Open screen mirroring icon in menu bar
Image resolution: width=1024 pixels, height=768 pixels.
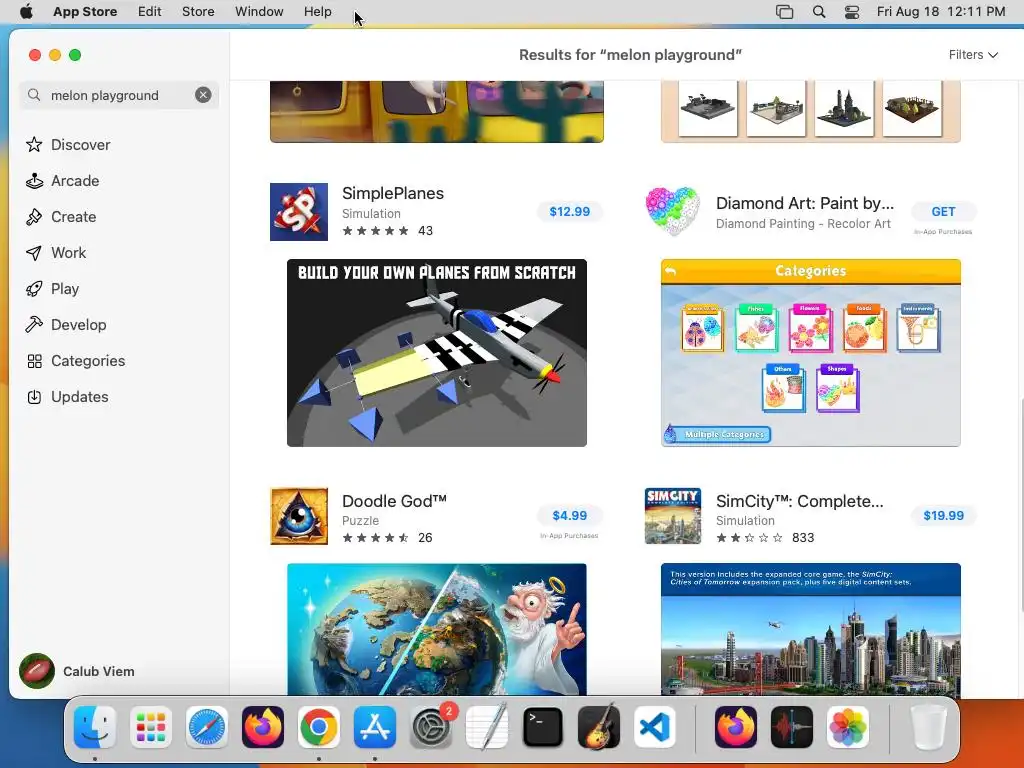coord(784,12)
